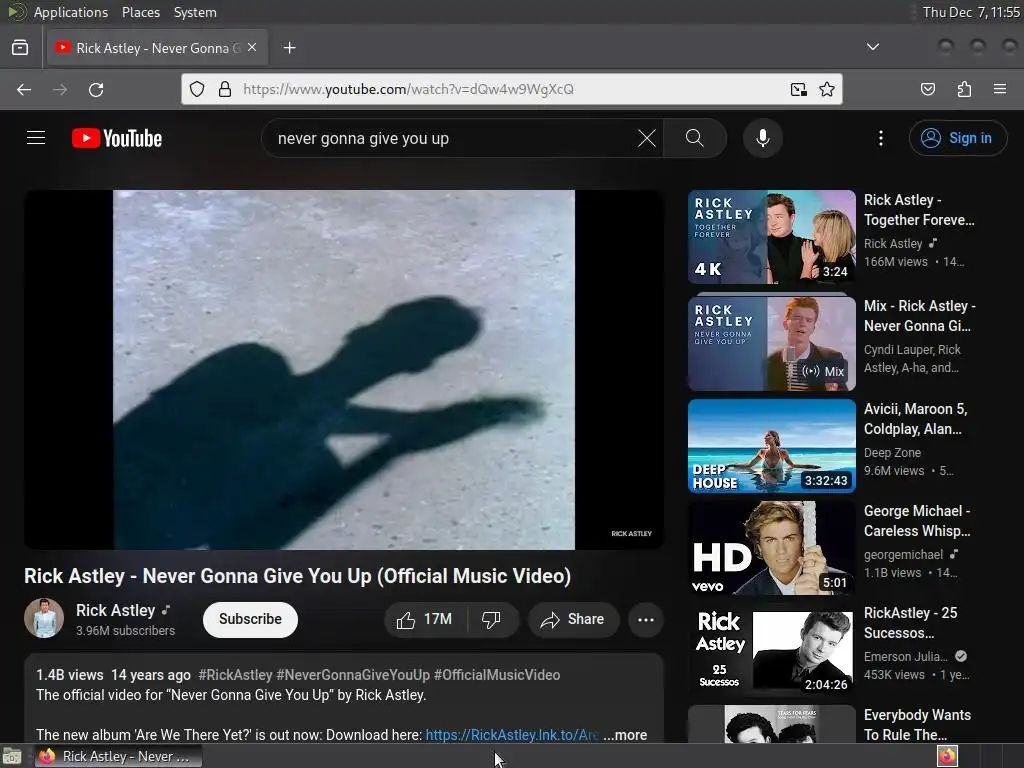Show site security lock info
The image size is (1024, 768).
225,89
